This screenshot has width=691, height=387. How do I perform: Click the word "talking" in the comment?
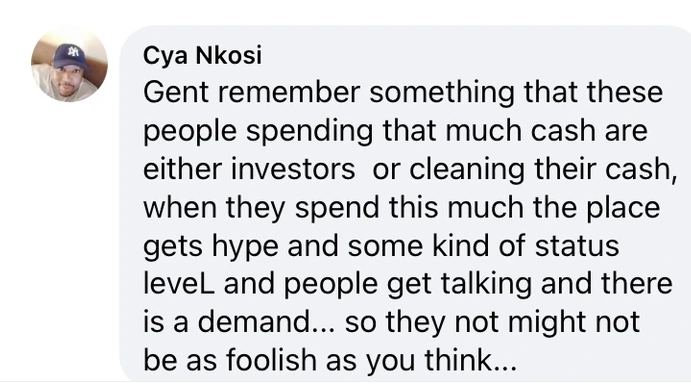[486, 283]
